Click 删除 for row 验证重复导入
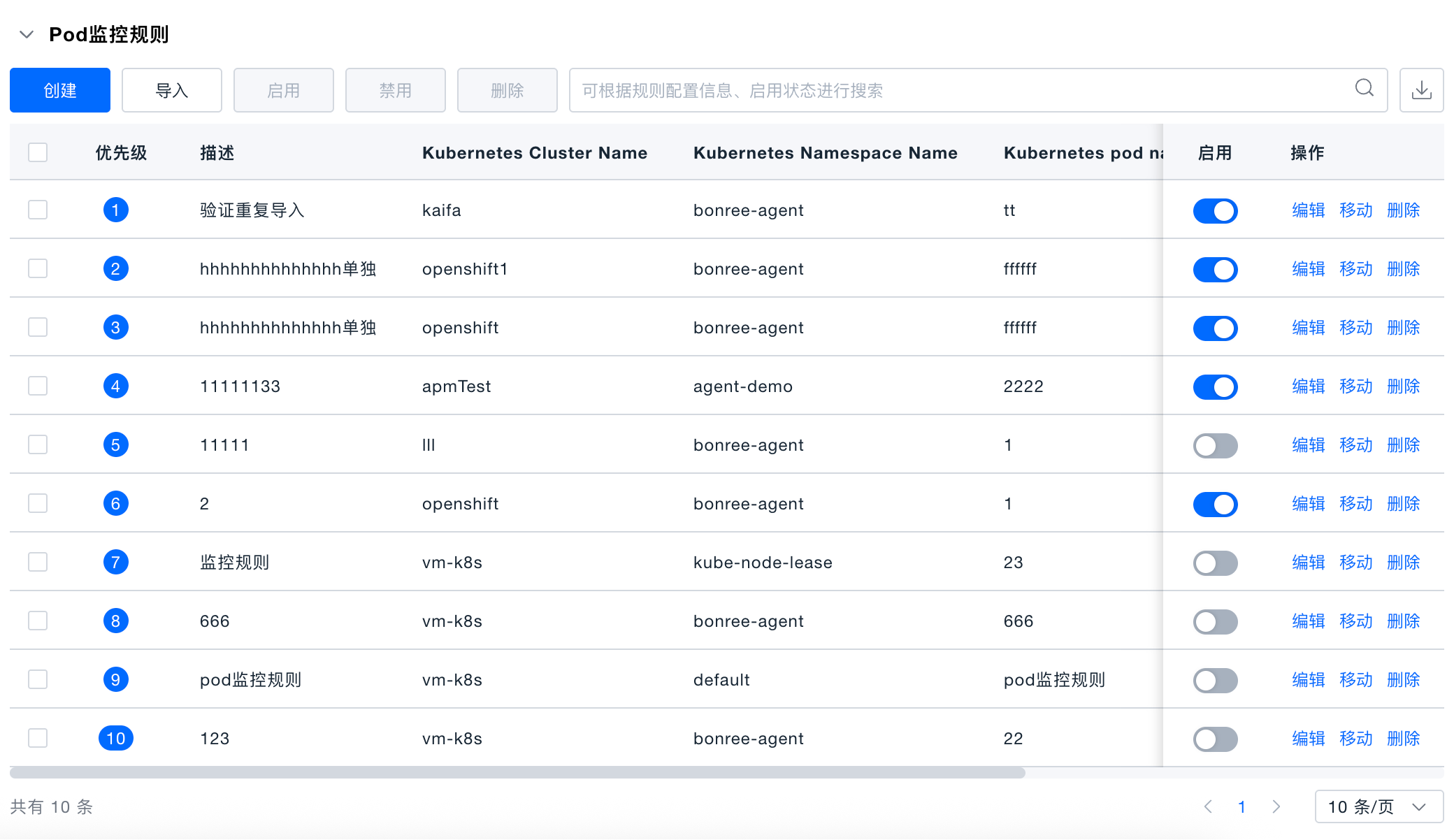Screen dimensions: 1454x840 click(x=1404, y=210)
